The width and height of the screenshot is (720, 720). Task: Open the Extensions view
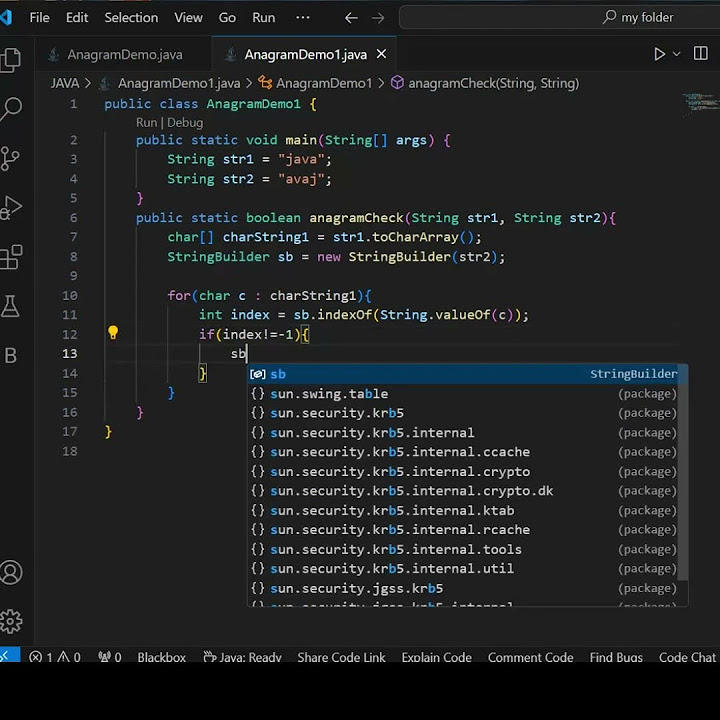click(x=11, y=257)
